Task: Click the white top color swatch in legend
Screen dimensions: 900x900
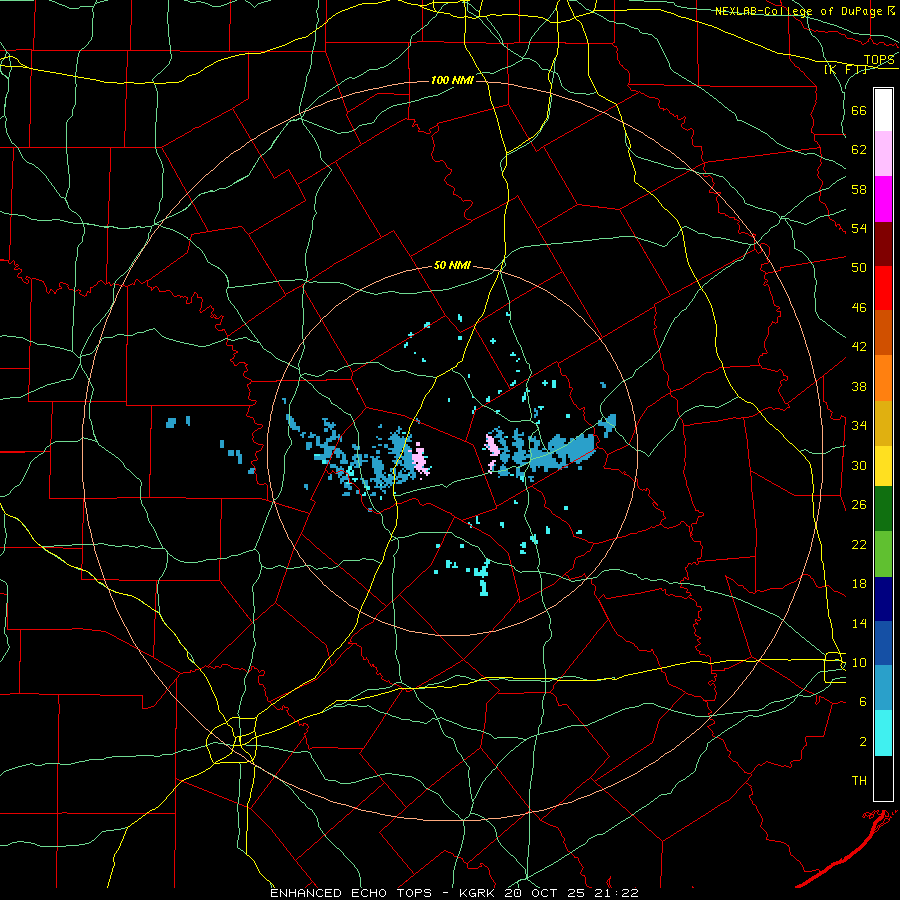Action: [883, 110]
